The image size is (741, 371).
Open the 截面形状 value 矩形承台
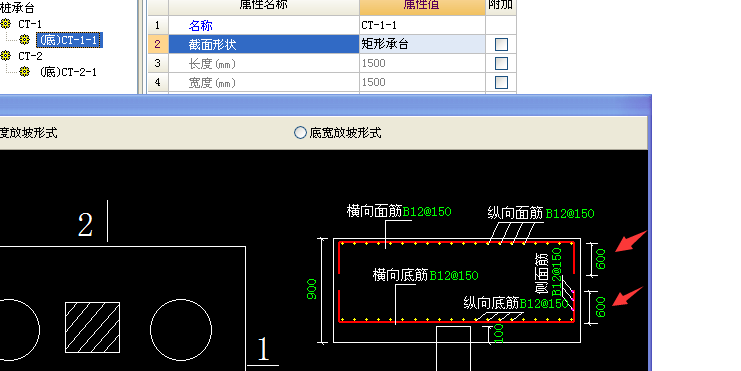click(x=422, y=44)
